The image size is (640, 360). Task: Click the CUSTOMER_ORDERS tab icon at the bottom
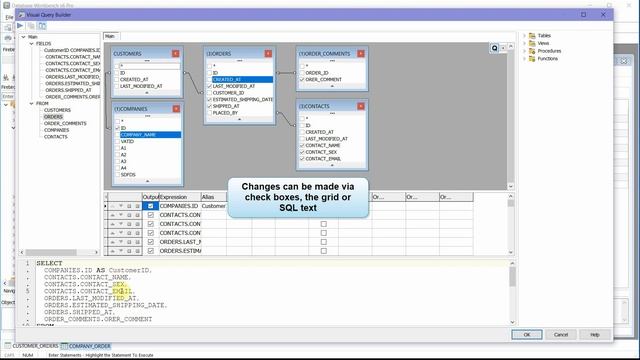point(7,346)
